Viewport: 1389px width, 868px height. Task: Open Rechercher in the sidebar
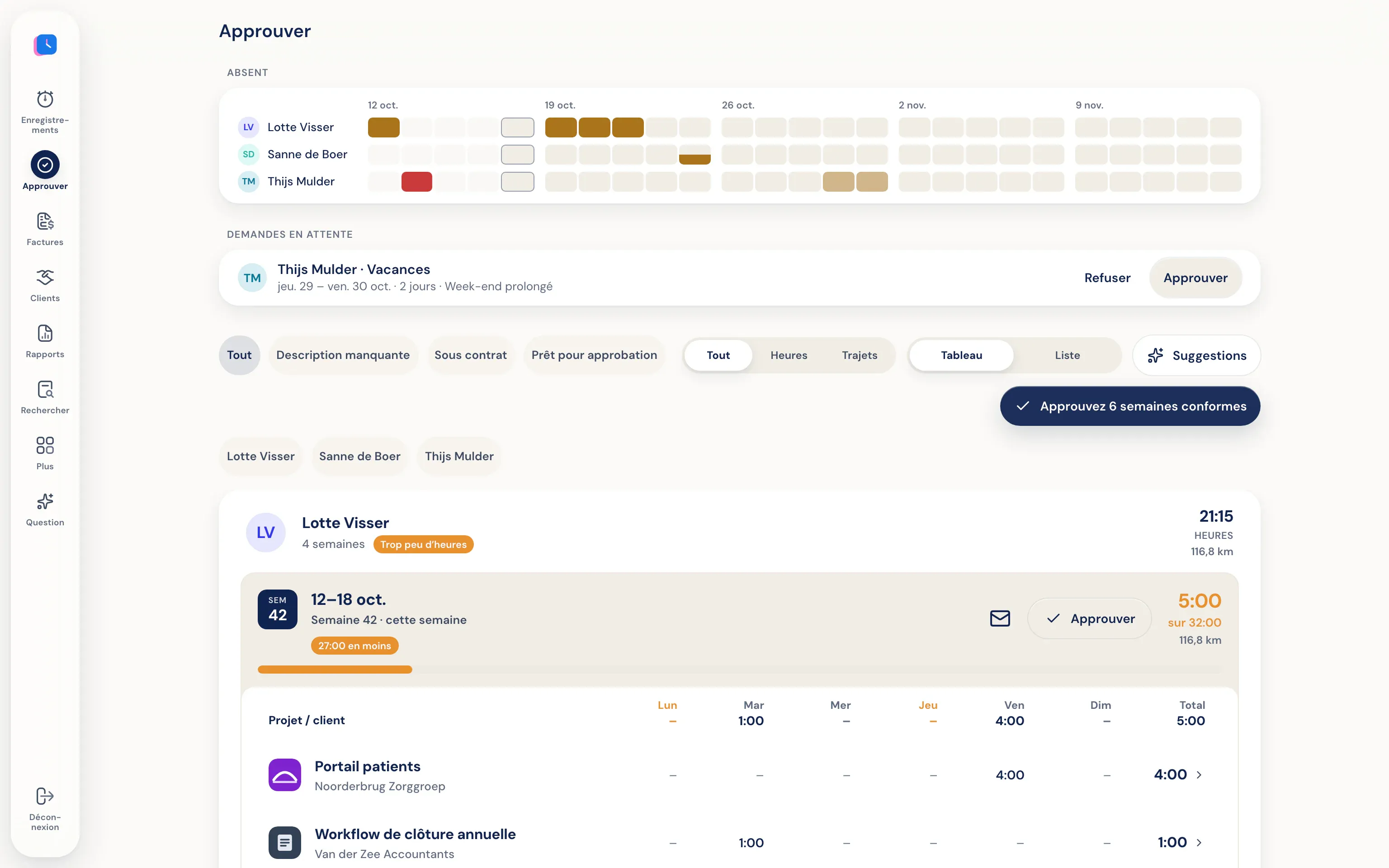pyautogui.click(x=45, y=398)
